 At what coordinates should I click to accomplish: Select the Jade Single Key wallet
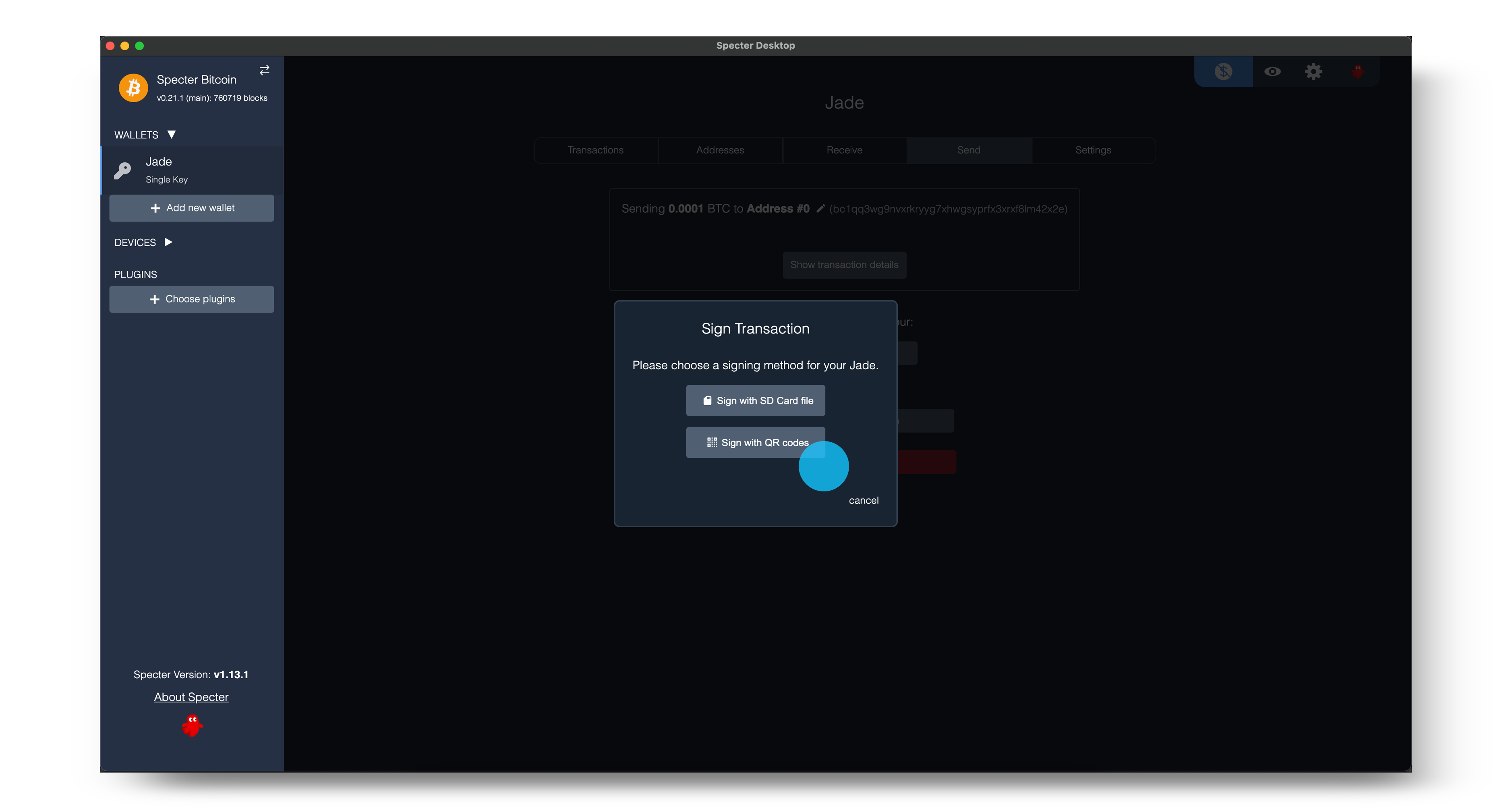[192, 170]
